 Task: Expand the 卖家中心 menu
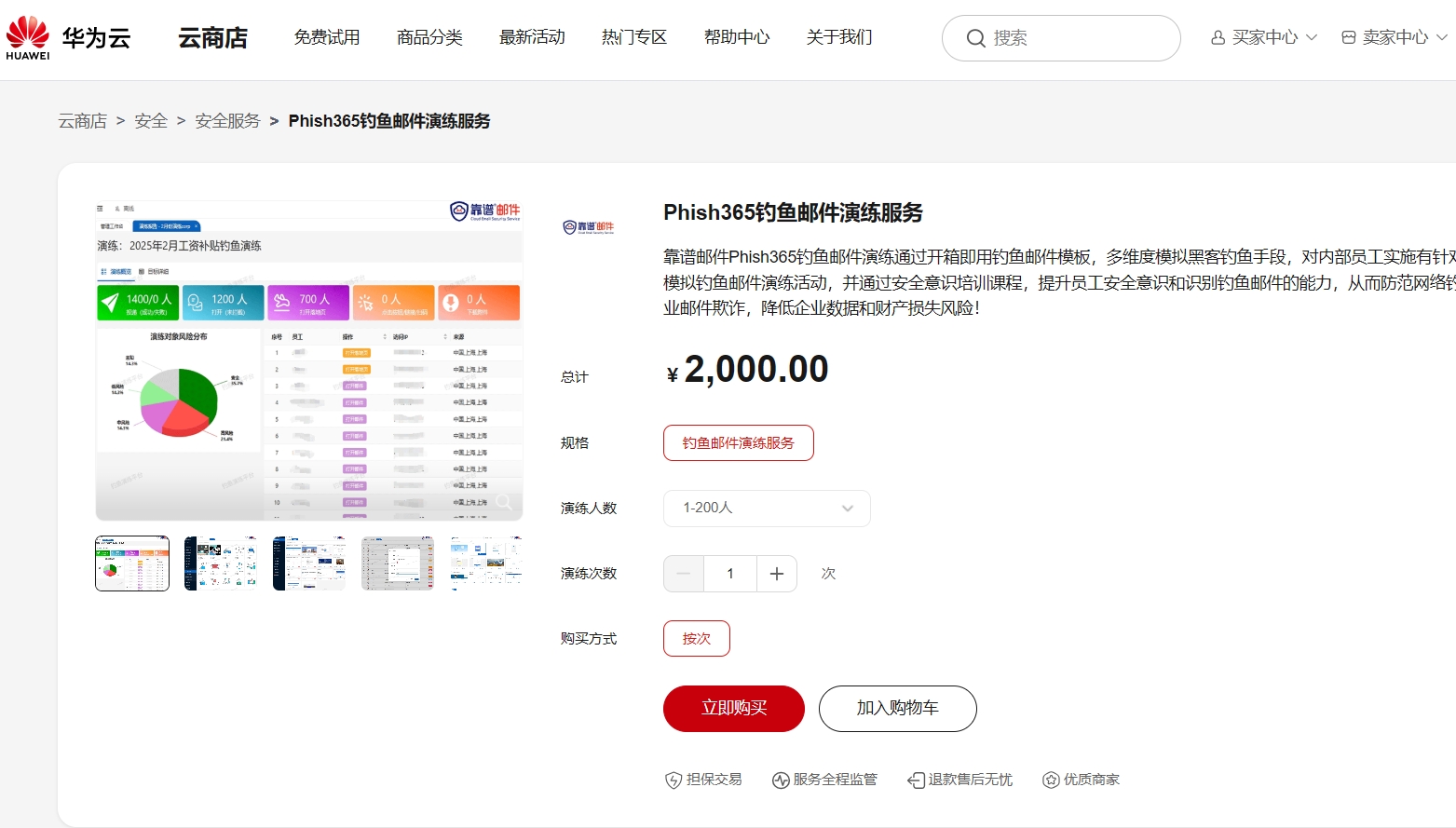click(1395, 37)
